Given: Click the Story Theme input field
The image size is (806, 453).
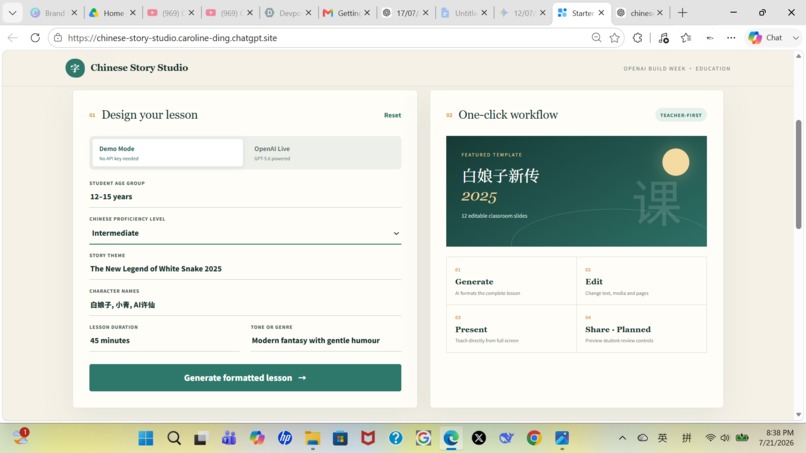Looking at the screenshot, I should click(245, 268).
